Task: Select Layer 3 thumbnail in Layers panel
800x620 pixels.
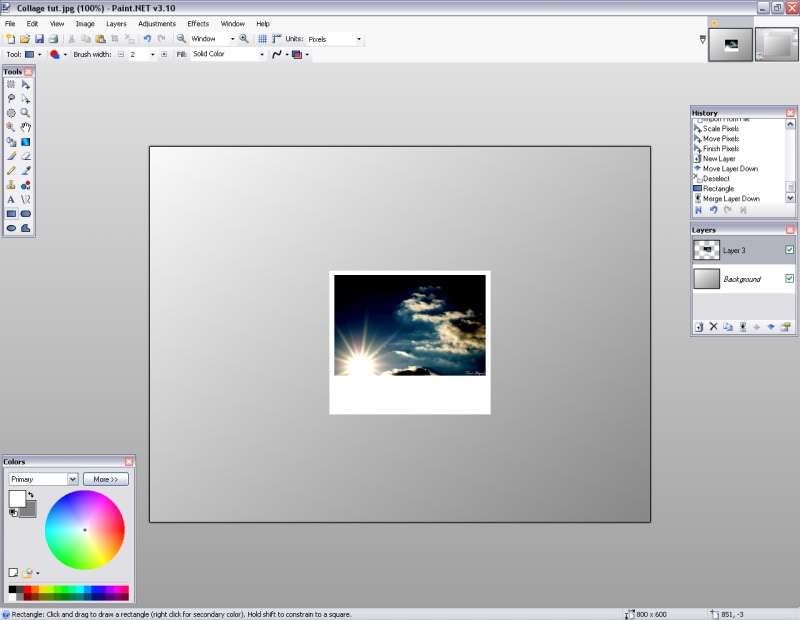Action: tap(707, 250)
